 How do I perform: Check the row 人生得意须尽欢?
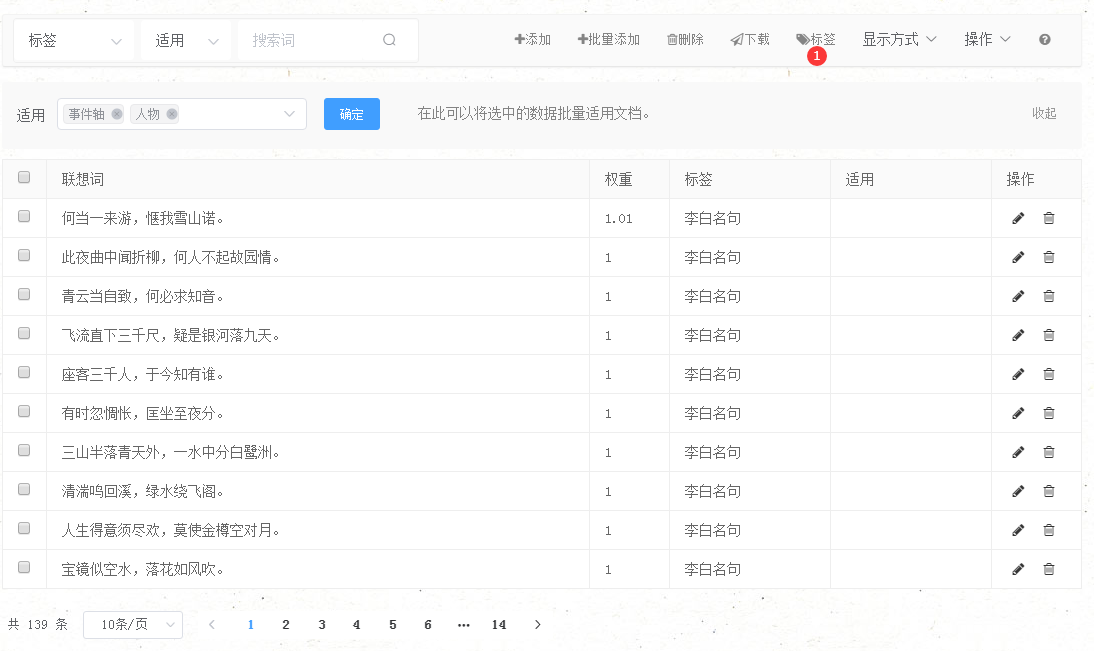(x=24, y=528)
